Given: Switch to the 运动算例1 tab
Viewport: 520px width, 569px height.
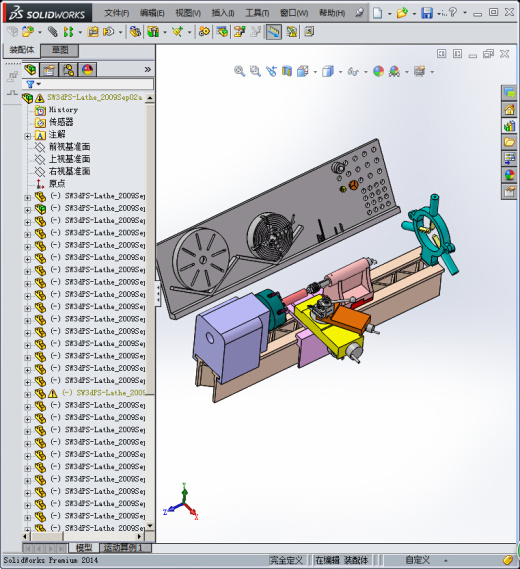Looking at the screenshot, I should [x=123, y=547].
